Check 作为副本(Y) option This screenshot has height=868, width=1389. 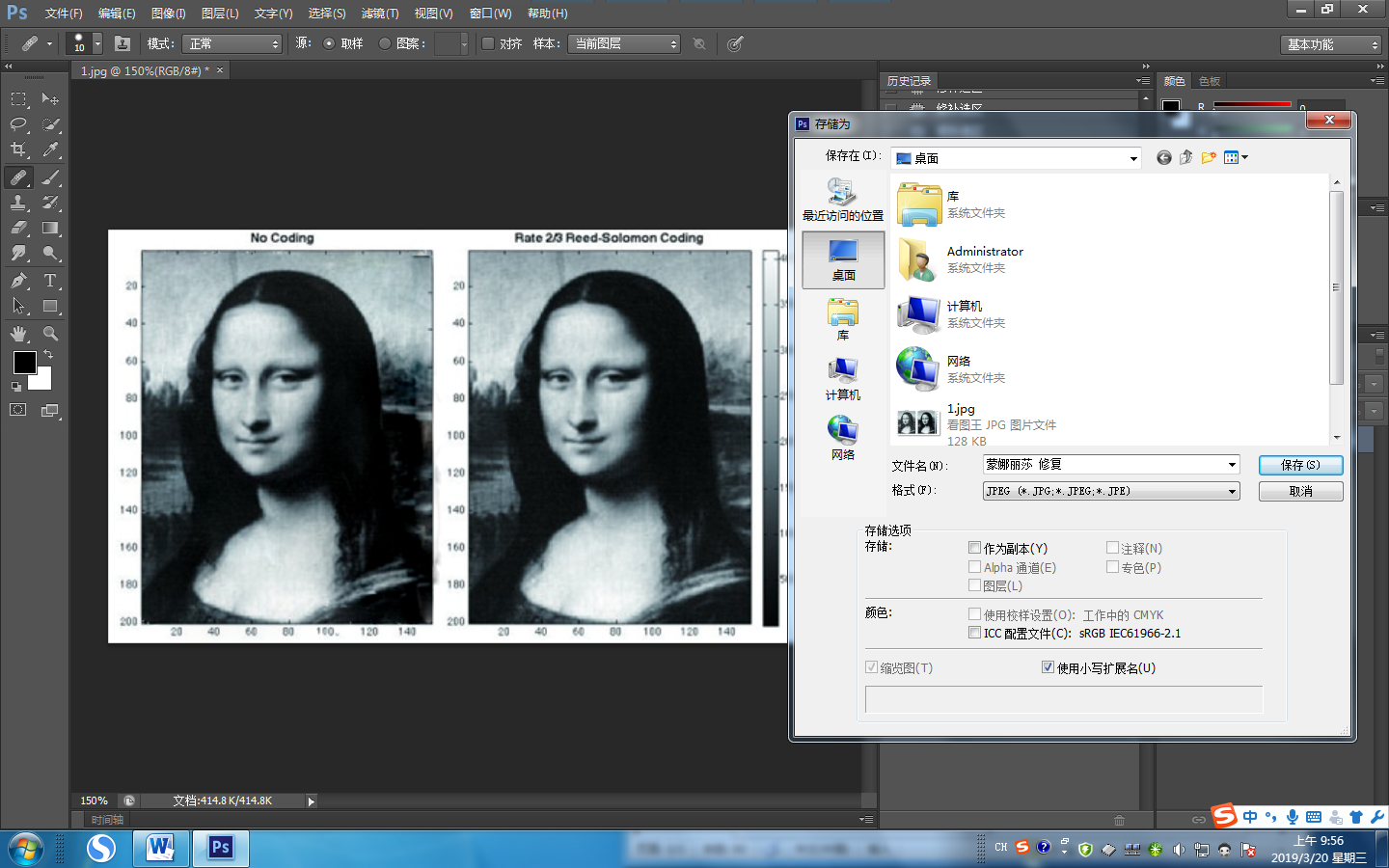point(974,548)
